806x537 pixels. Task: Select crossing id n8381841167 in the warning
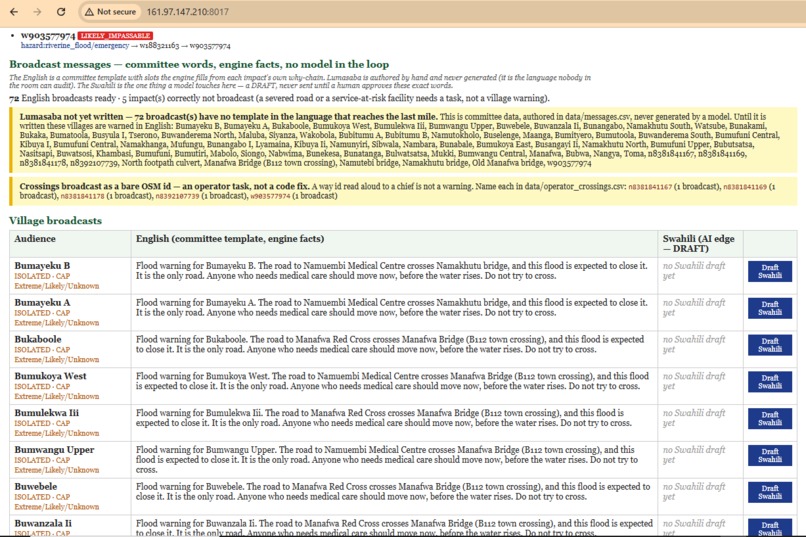coord(650,187)
